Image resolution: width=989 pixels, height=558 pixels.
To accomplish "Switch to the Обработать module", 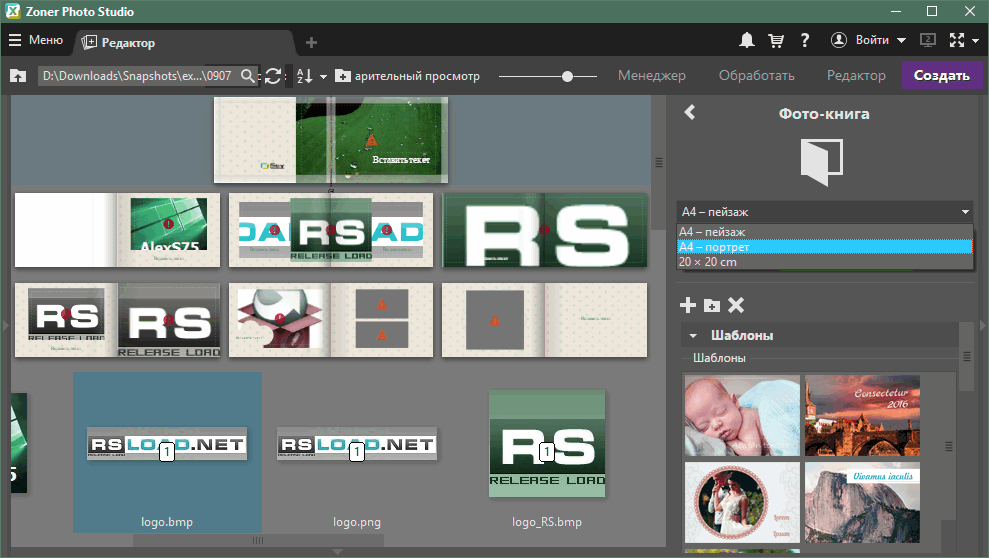I will (756, 76).
